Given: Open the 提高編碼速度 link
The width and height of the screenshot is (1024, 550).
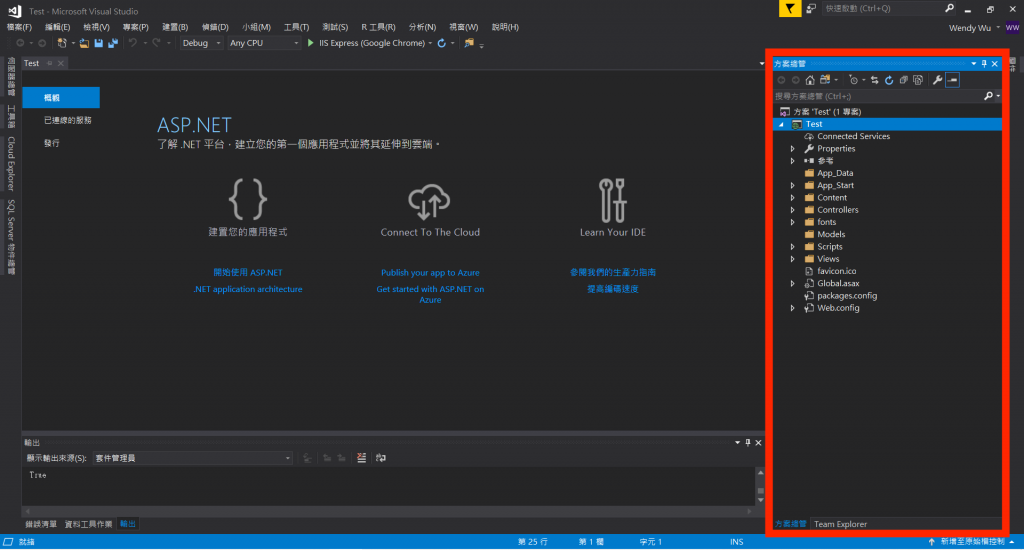Looking at the screenshot, I should point(613,289).
